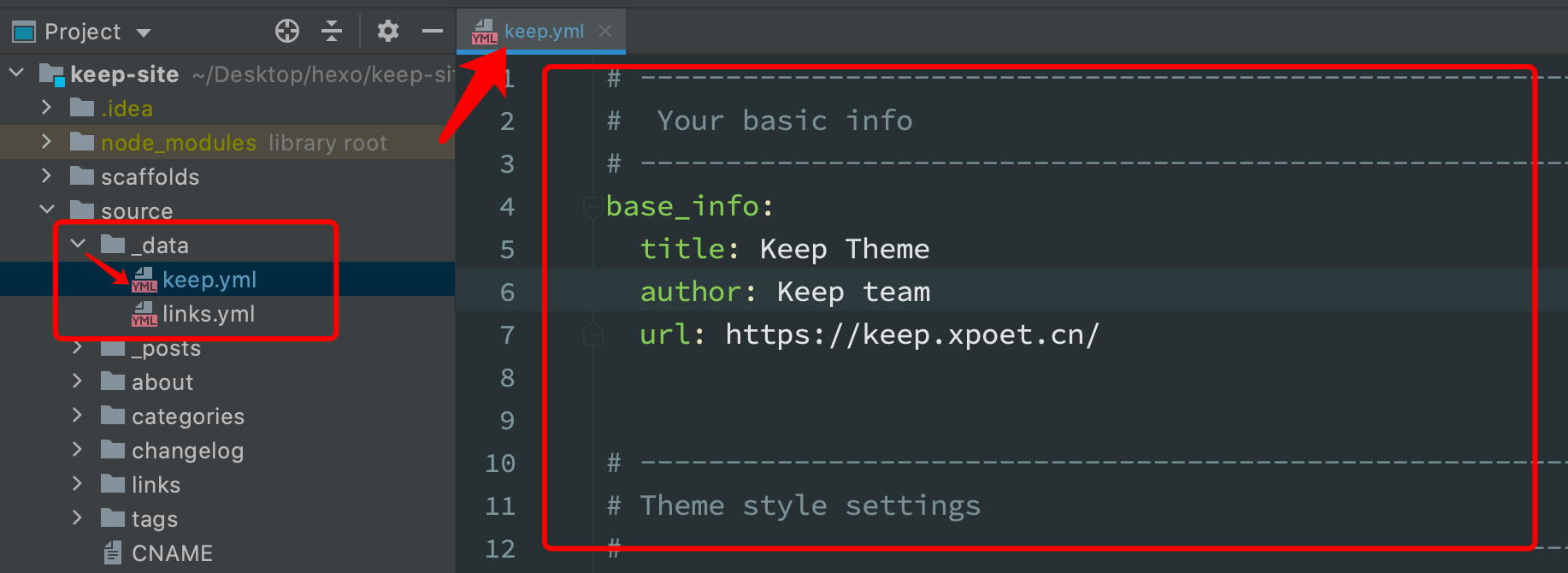
Task: Click the locate/select opened file target icon
Action: 287,32
